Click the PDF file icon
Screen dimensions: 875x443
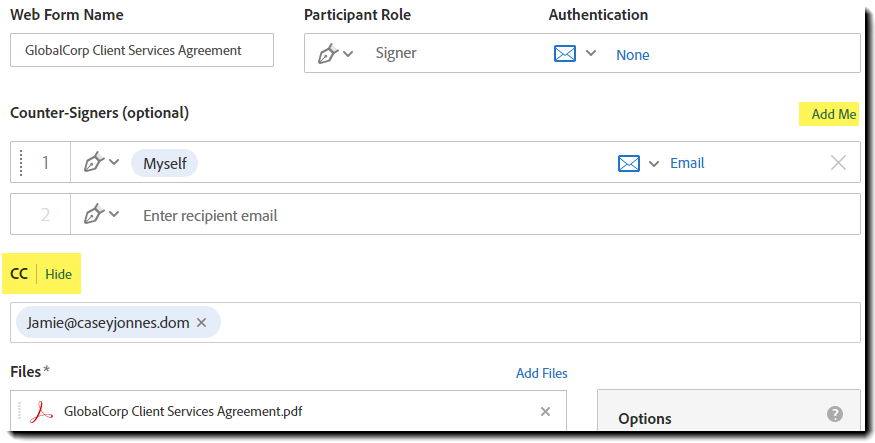[x=41, y=411]
